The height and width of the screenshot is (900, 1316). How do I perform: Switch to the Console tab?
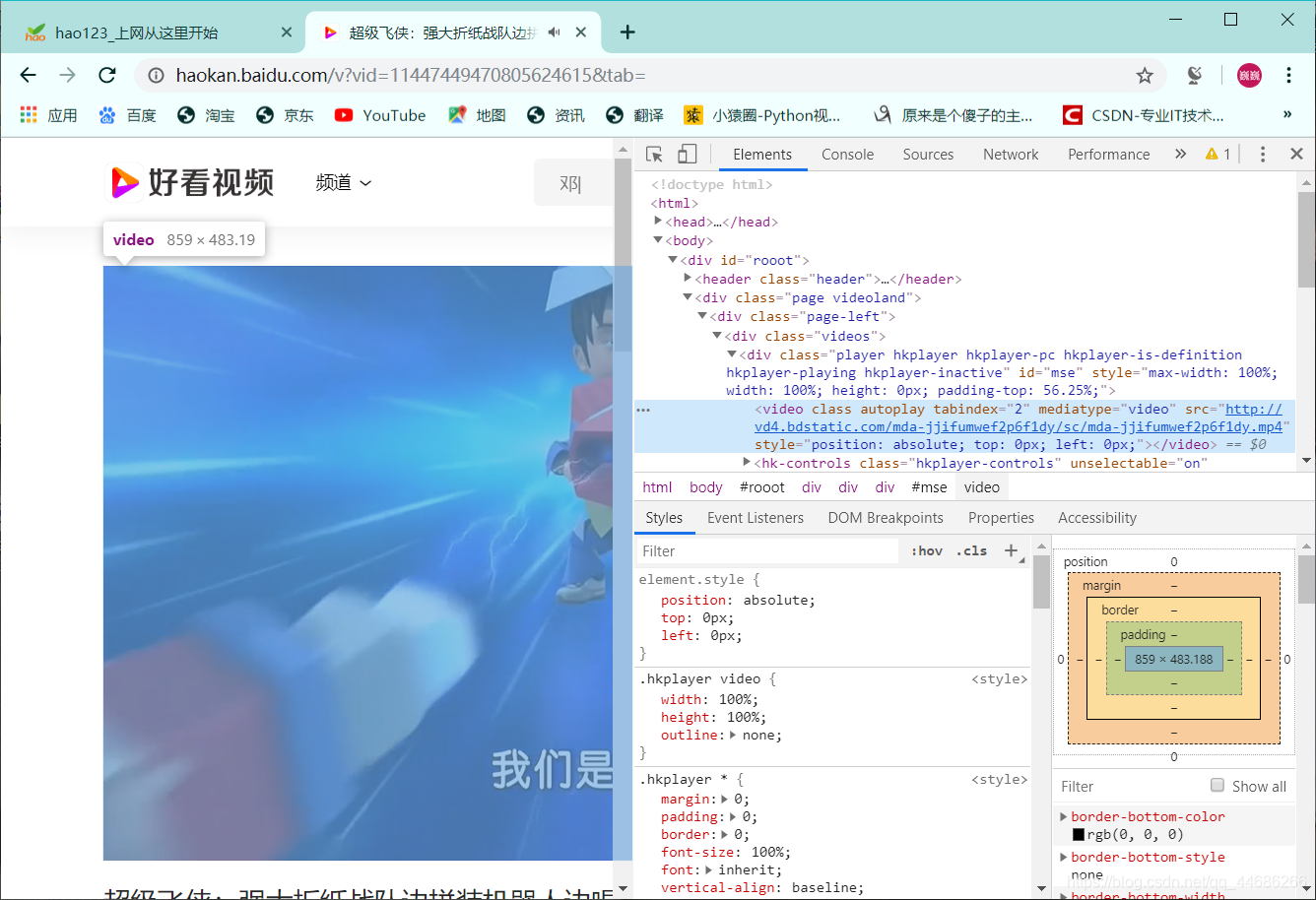point(848,155)
